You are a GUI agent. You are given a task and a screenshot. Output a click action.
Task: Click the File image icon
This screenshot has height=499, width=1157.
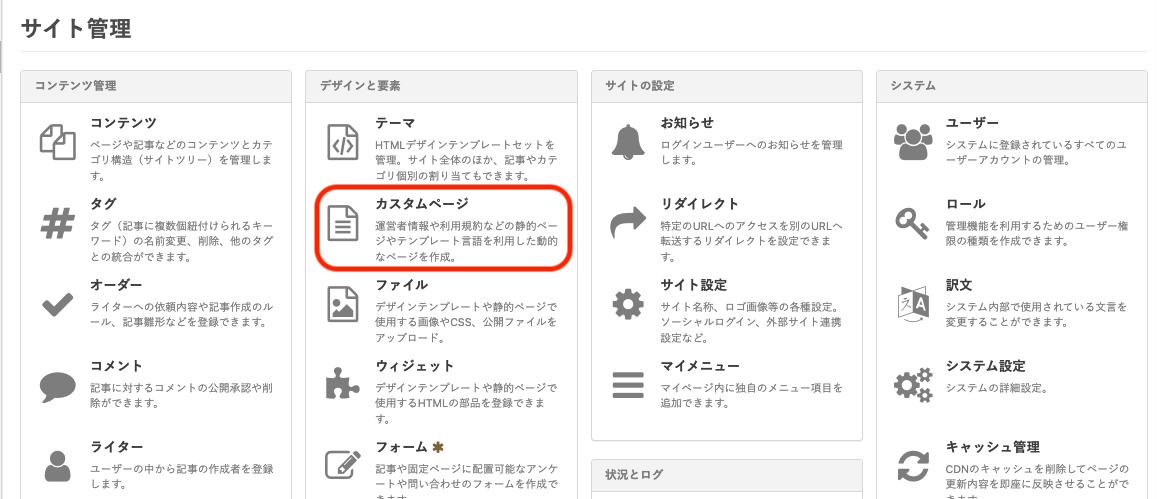(343, 304)
